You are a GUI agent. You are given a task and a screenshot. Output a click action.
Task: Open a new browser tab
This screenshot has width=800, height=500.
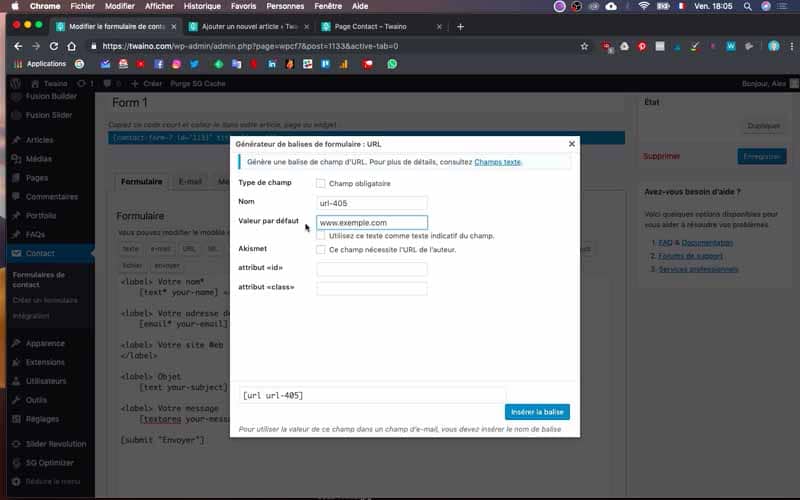460,27
